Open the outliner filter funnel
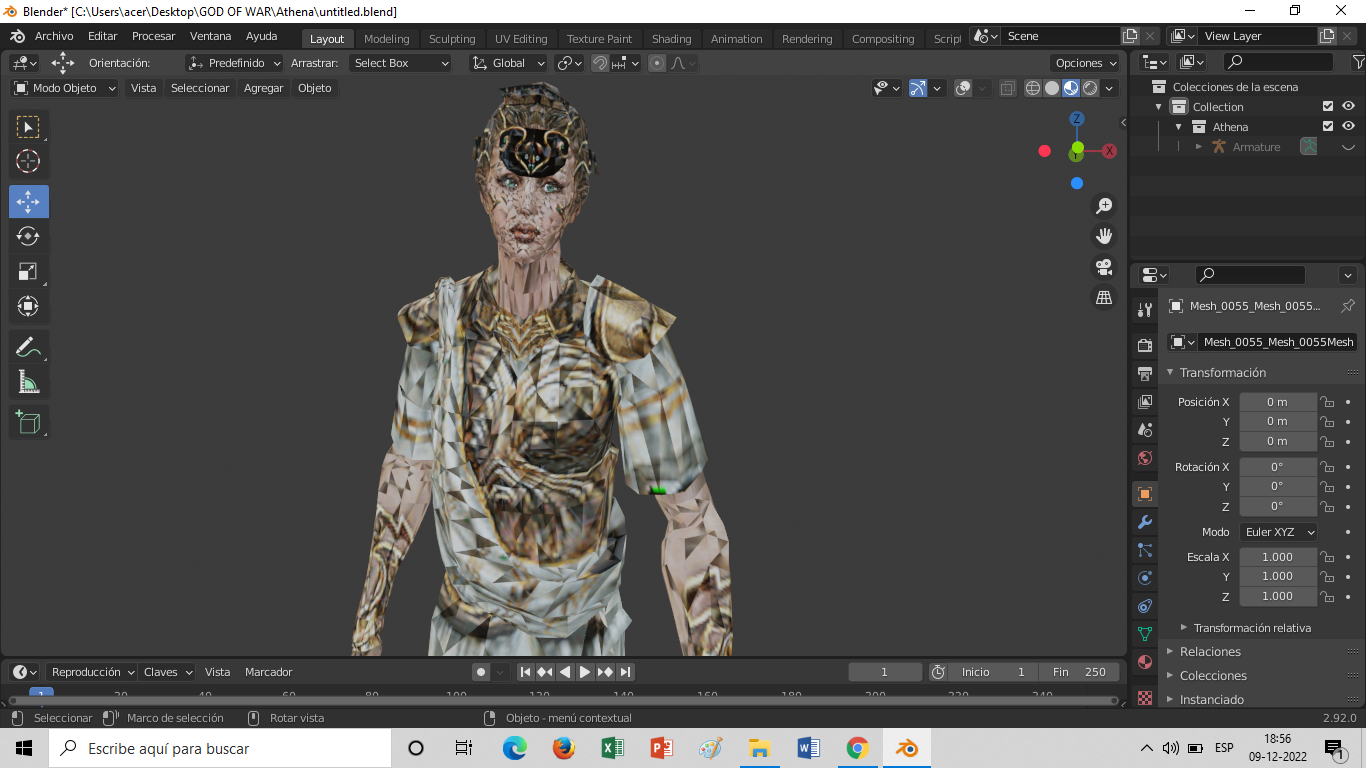This screenshot has width=1366, height=768. click(x=1358, y=62)
